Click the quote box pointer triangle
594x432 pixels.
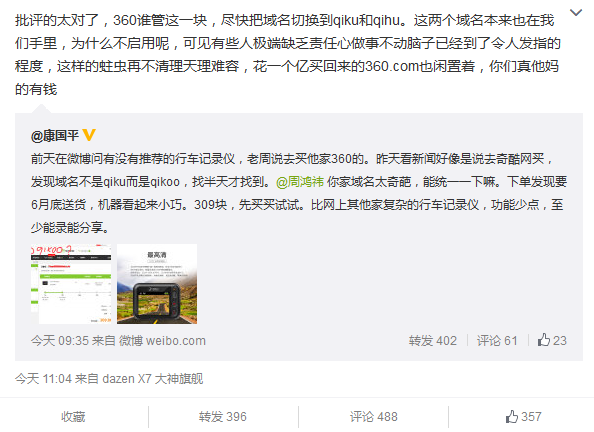pos(41,109)
